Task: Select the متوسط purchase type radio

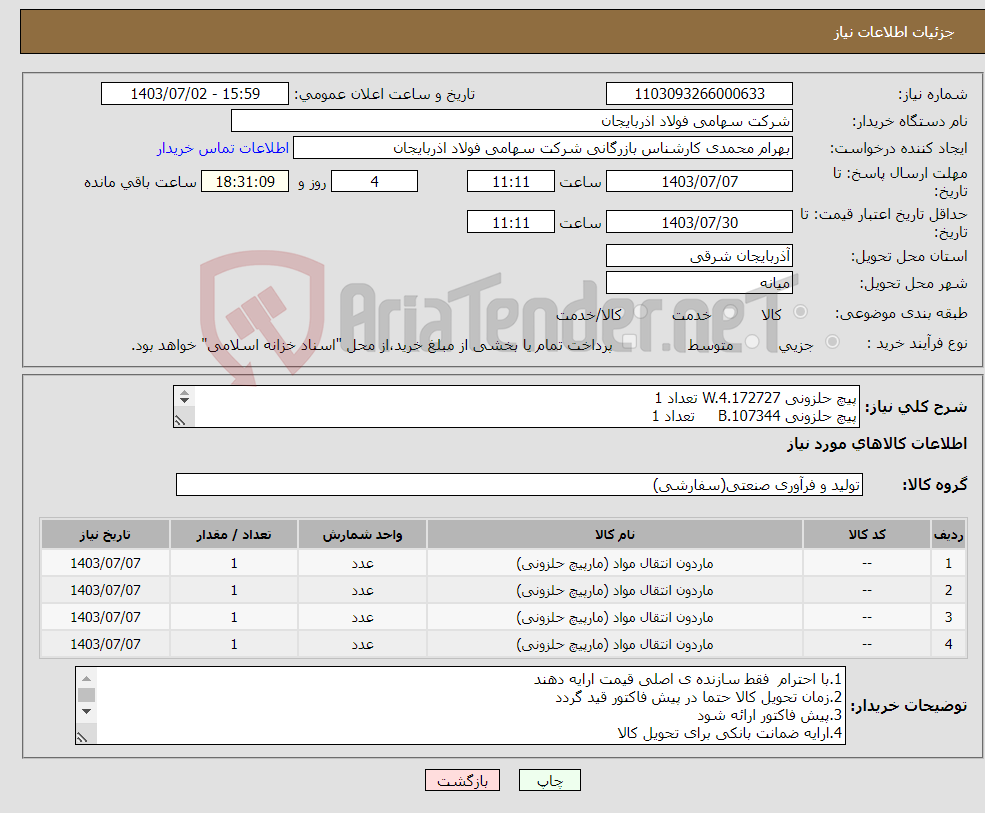Action: (752, 342)
